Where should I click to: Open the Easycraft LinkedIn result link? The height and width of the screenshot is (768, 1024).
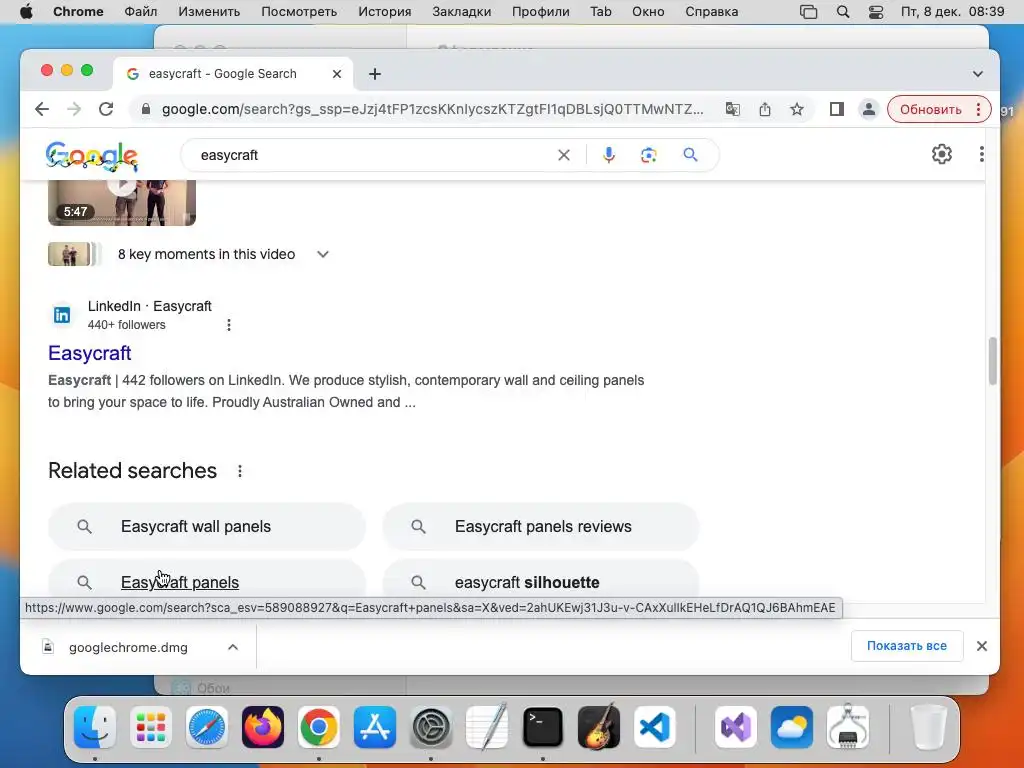tap(89, 353)
